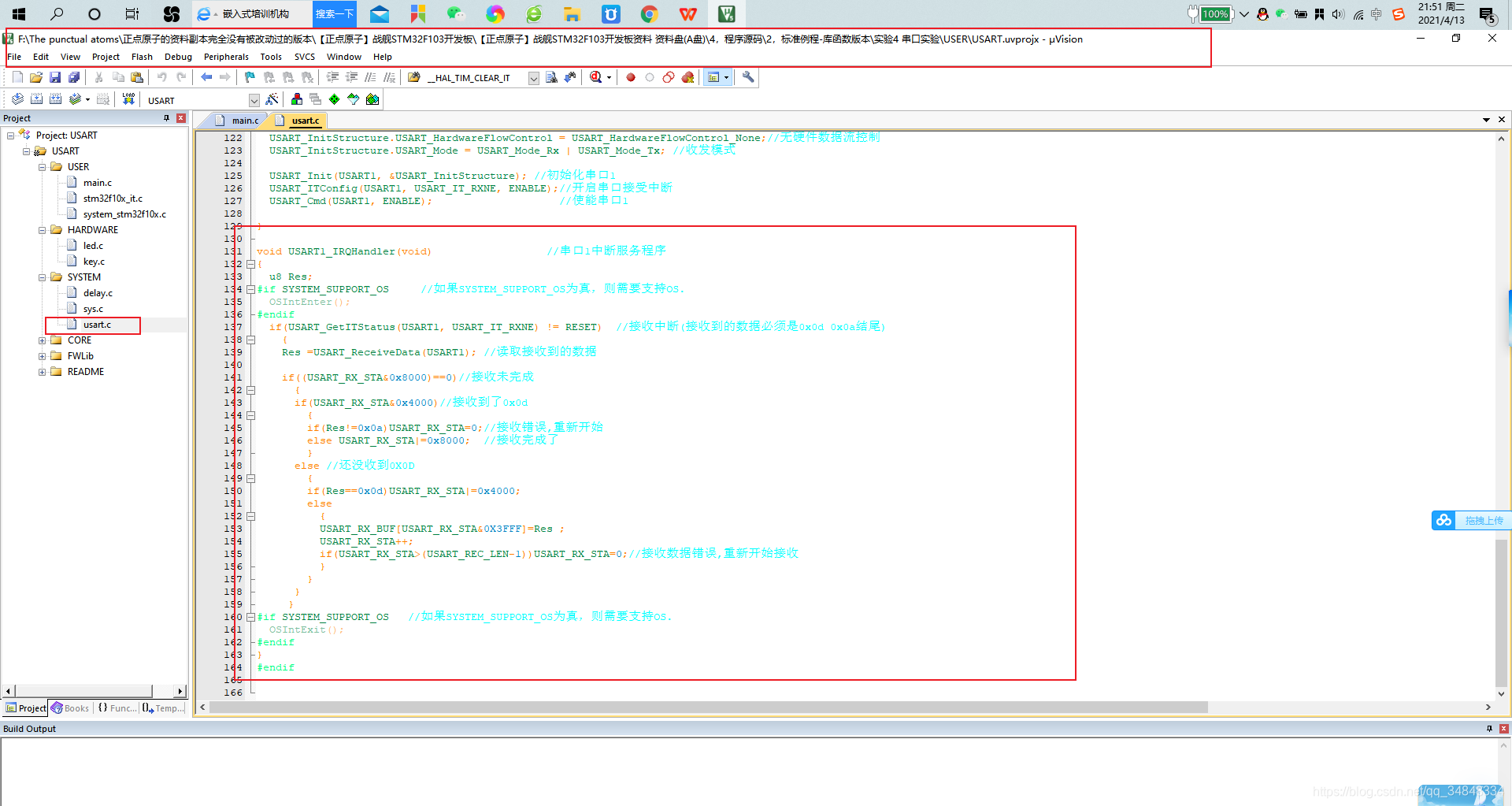Click the editor horizontal scrollbar
The width and height of the screenshot is (1512, 806).
pyautogui.click(x=709, y=708)
